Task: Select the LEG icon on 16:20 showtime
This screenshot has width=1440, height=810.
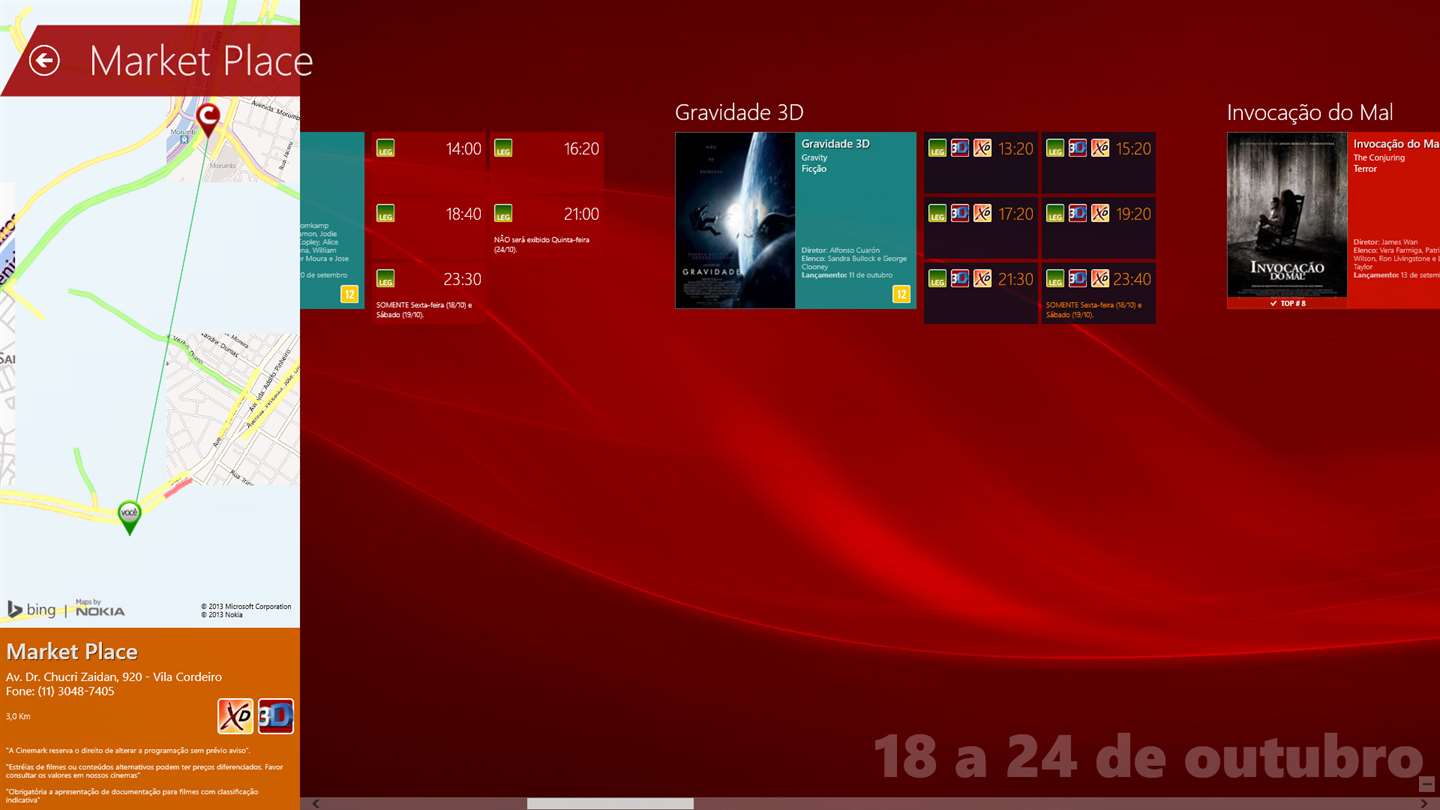Action: [x=503, y=148]
